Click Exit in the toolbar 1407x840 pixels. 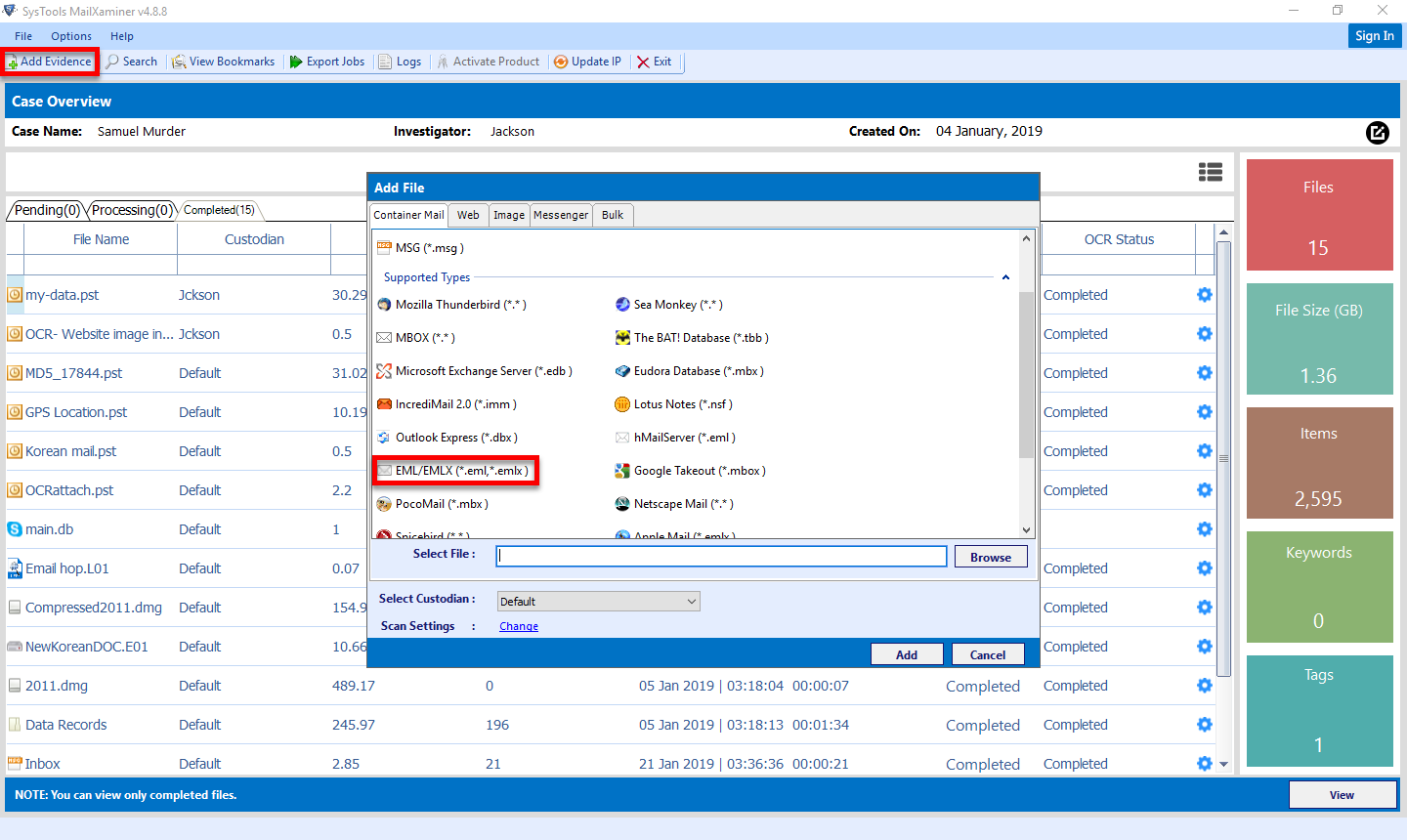click(655, 62)
